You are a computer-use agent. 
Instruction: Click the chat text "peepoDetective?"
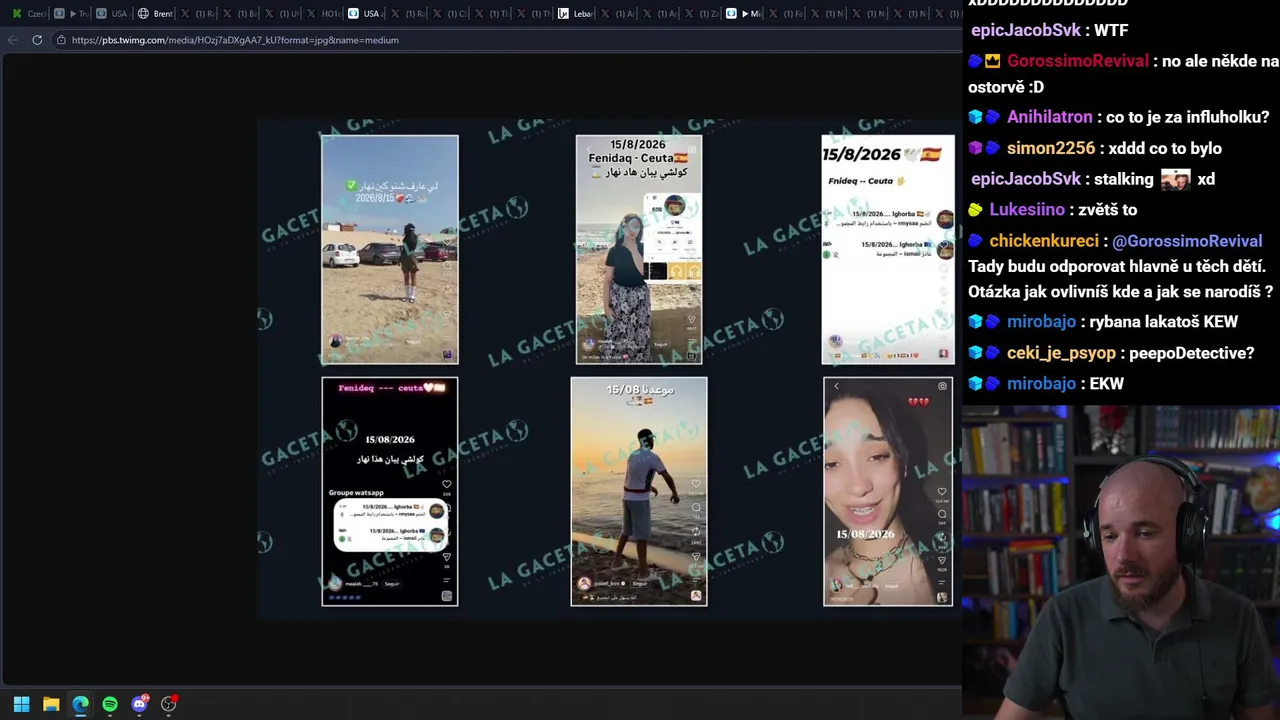click(1191, 353)
